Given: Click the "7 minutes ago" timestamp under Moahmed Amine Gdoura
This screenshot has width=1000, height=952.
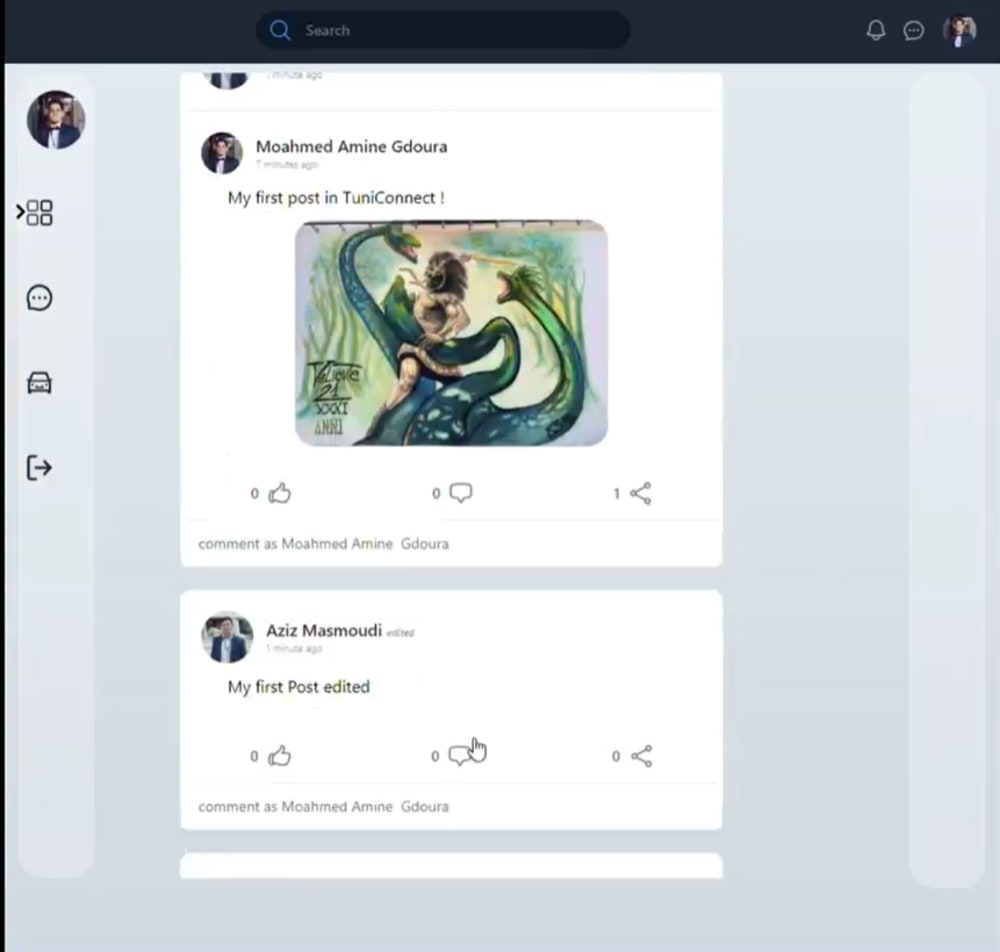Looking at the screenshot, I should 287,165.
